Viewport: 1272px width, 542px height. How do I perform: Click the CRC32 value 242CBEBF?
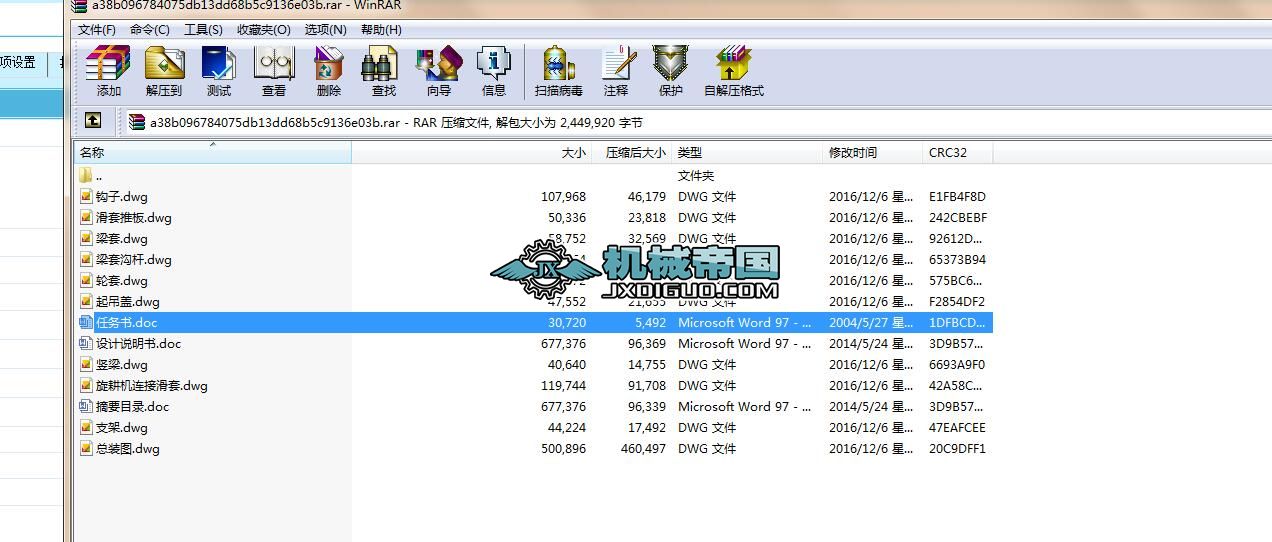tap(958, 218)
